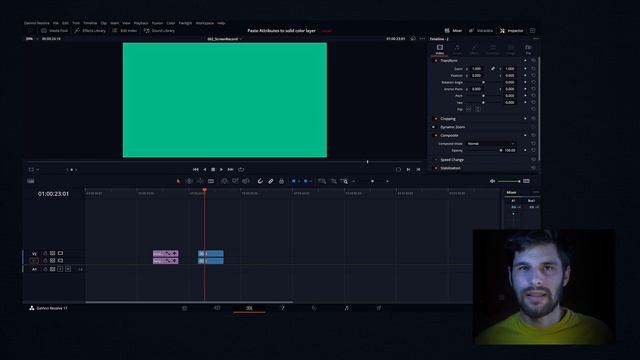The height and width of the screenshot is (360, 640).
Task: Click the Overwrite clip icon
Action: [x=235, y=181]
